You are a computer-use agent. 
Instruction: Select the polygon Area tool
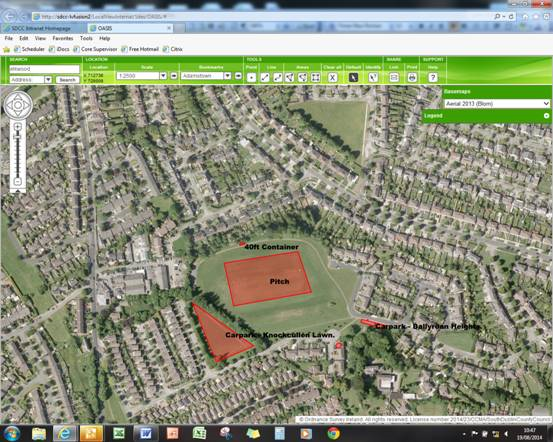290,78
